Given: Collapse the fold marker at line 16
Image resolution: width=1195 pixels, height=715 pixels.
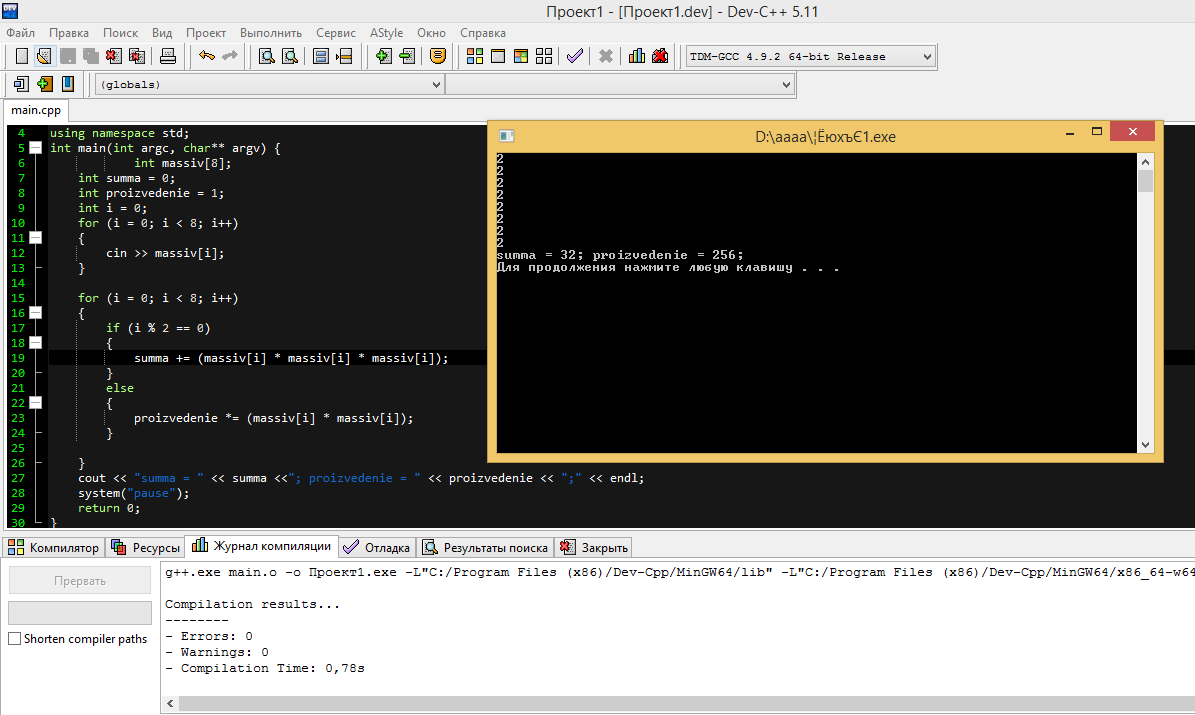Looking at the screenshot, I should tap(35, 313).
